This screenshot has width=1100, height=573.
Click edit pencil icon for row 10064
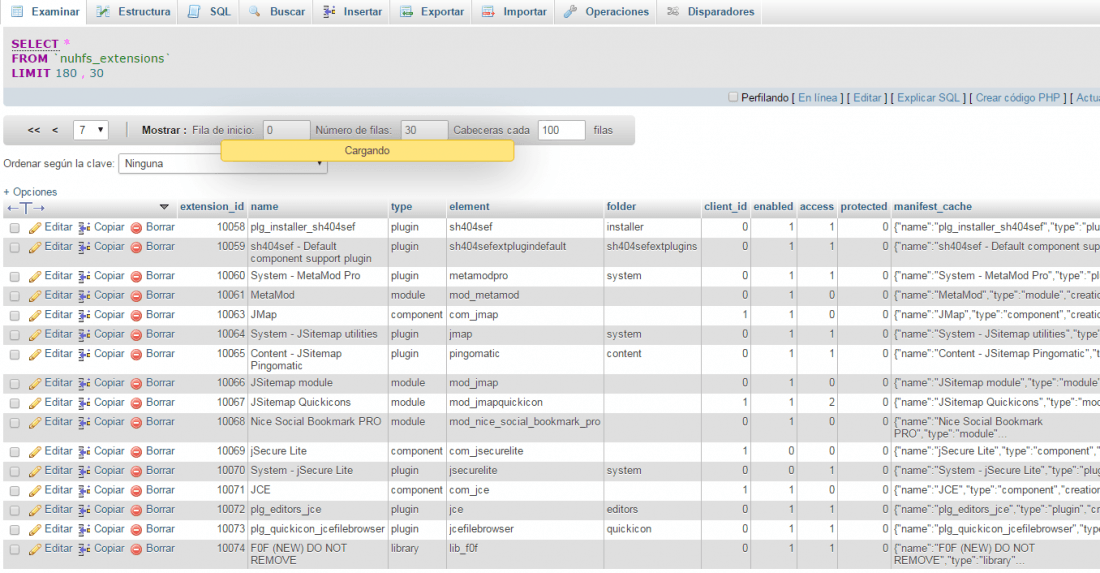(35, 335)
